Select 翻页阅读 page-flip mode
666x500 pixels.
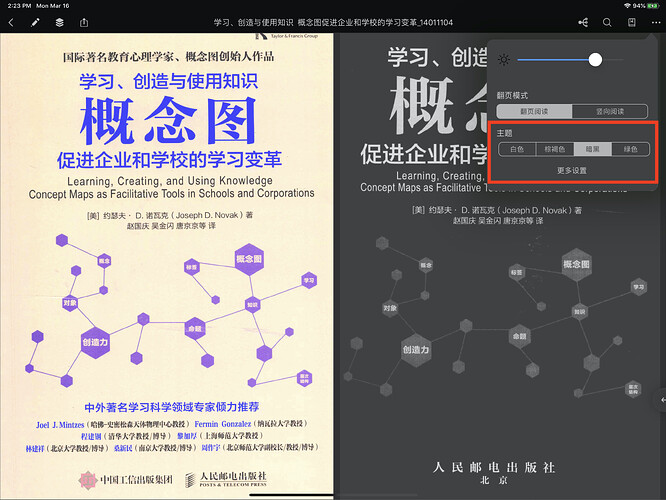click(534, 111)
